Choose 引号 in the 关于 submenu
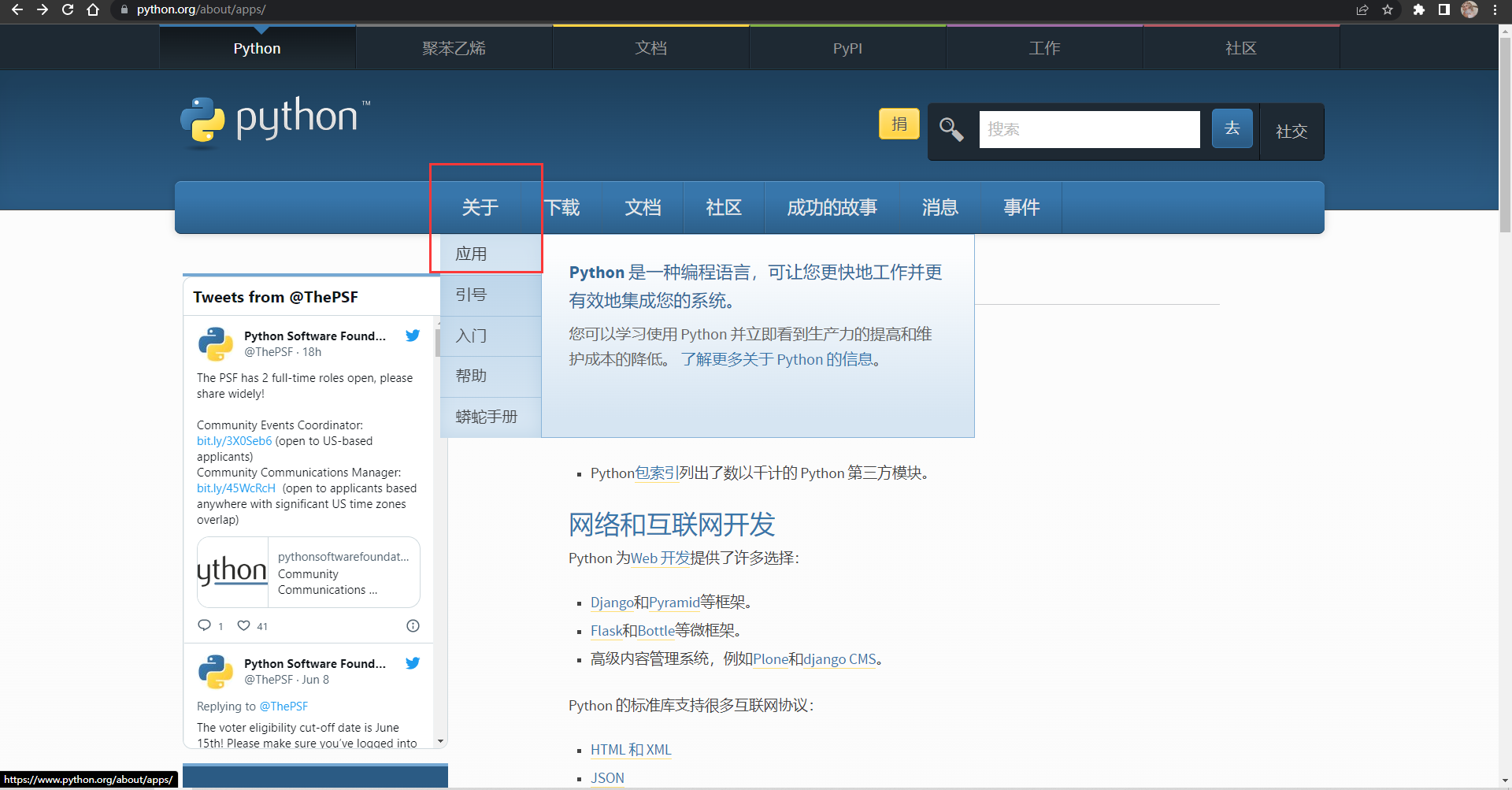 (x=491, y=295)
